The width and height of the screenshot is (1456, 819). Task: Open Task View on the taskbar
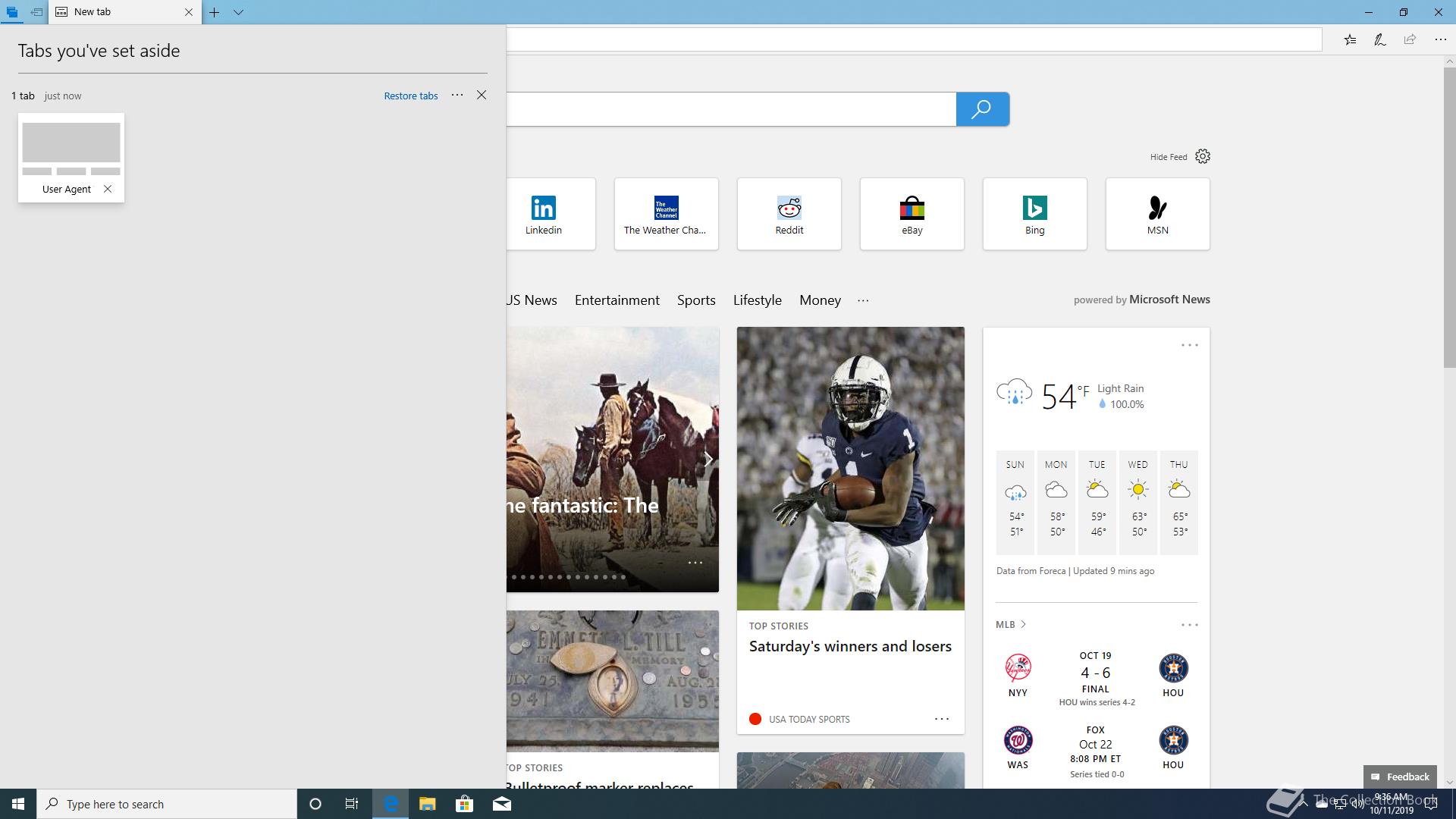pos(352,804)
